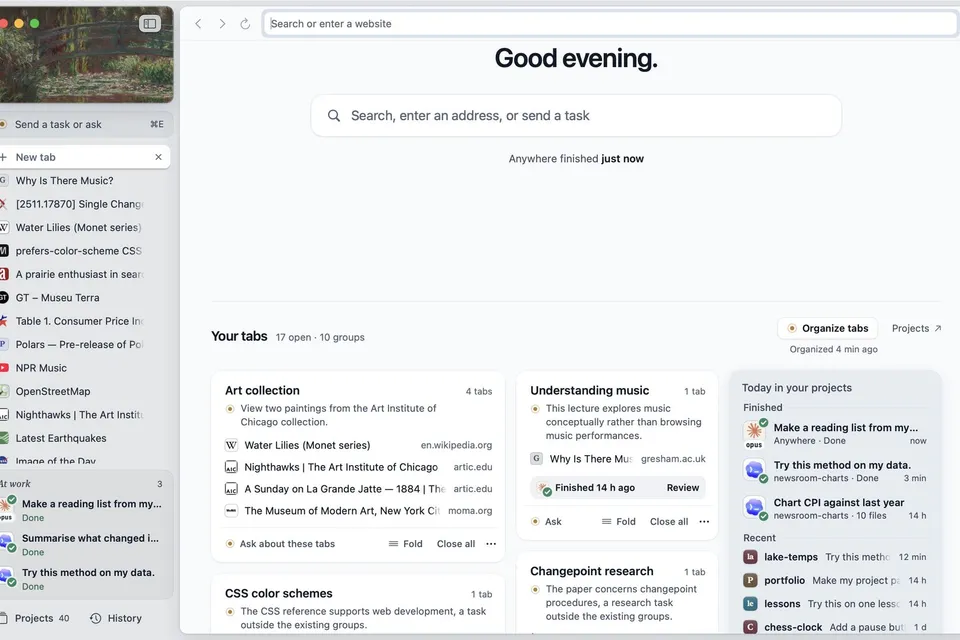The height and width of the screenshot is (640, 960).
Task: Click the 'Organized 4 min ago' text
Action: [833, 349]
